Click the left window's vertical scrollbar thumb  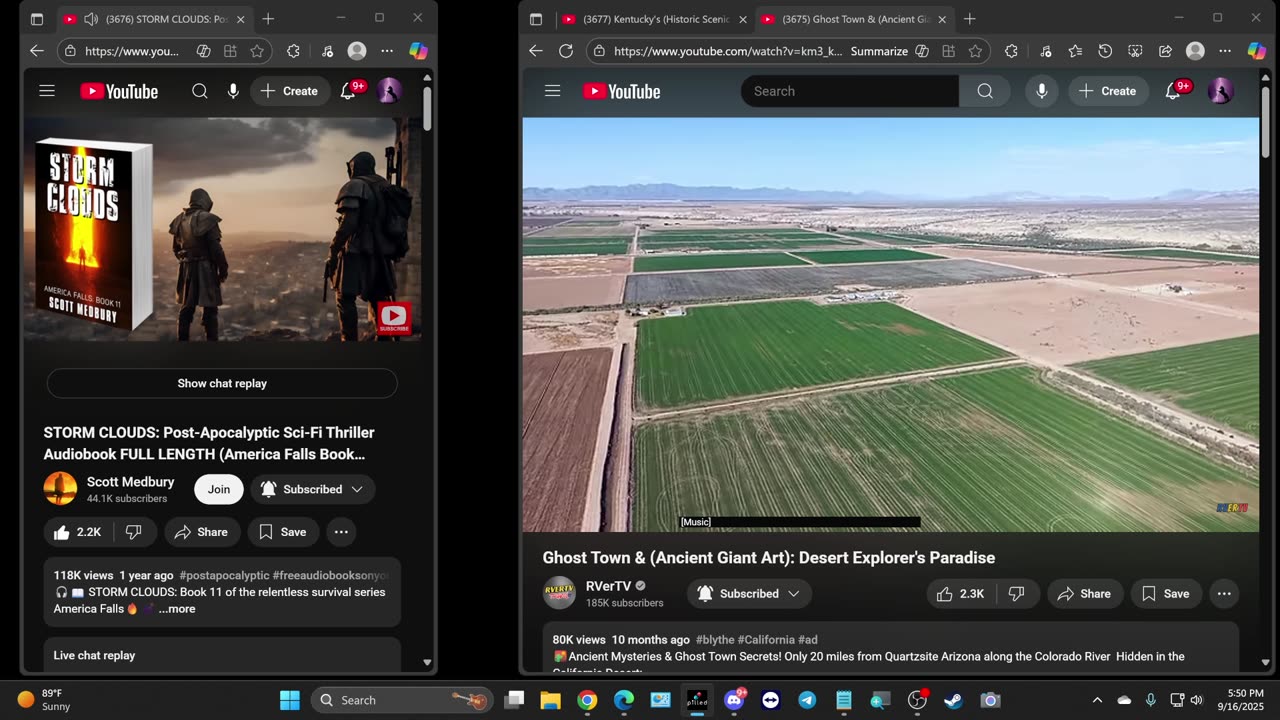[x=427, y=108]
